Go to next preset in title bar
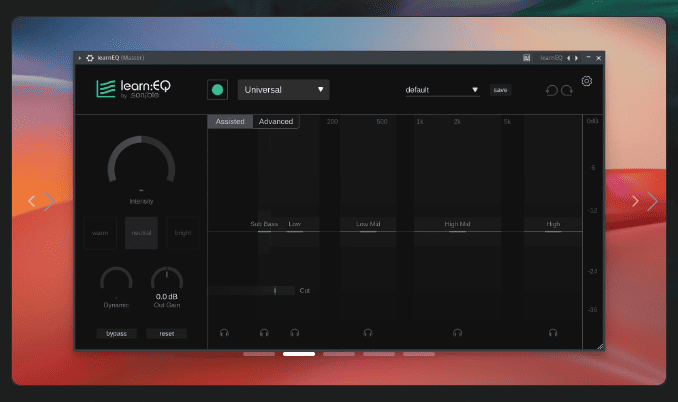The width and height of the screenshot is (678, 402). point(576,58)
